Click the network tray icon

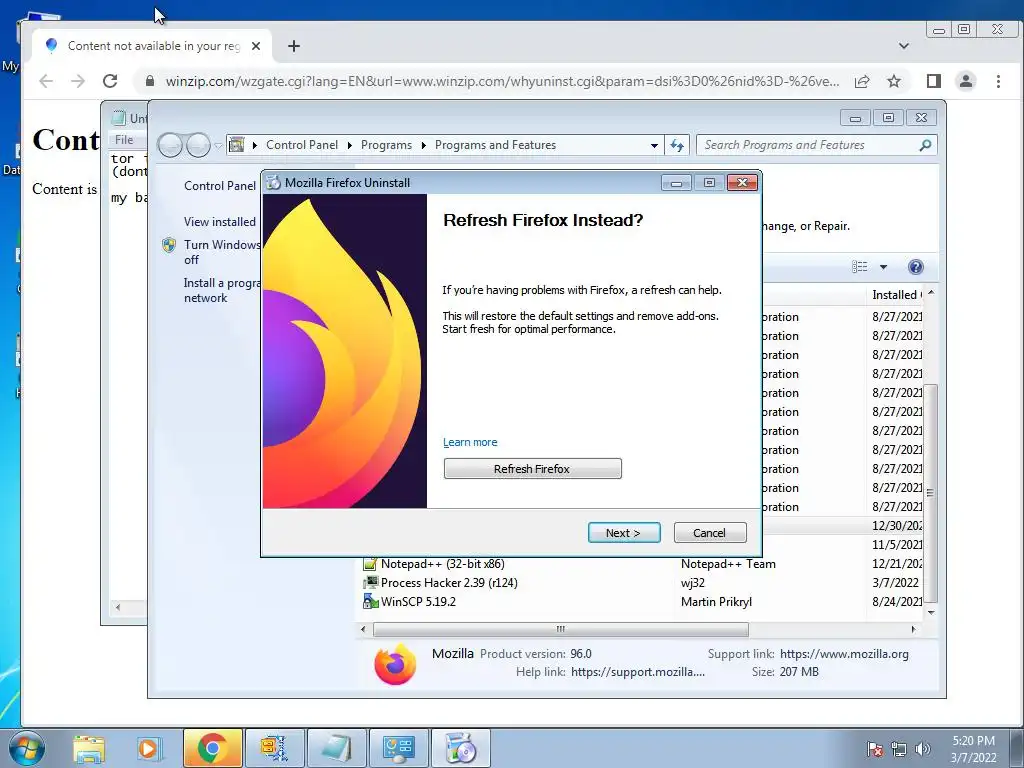[x=899, y=749]
